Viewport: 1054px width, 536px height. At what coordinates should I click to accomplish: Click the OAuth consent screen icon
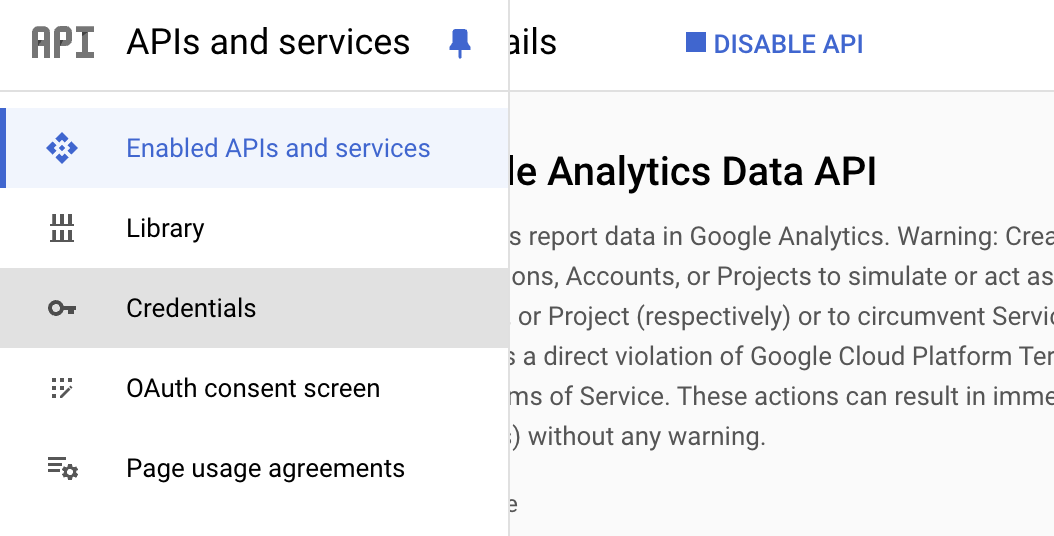(62, 388)
